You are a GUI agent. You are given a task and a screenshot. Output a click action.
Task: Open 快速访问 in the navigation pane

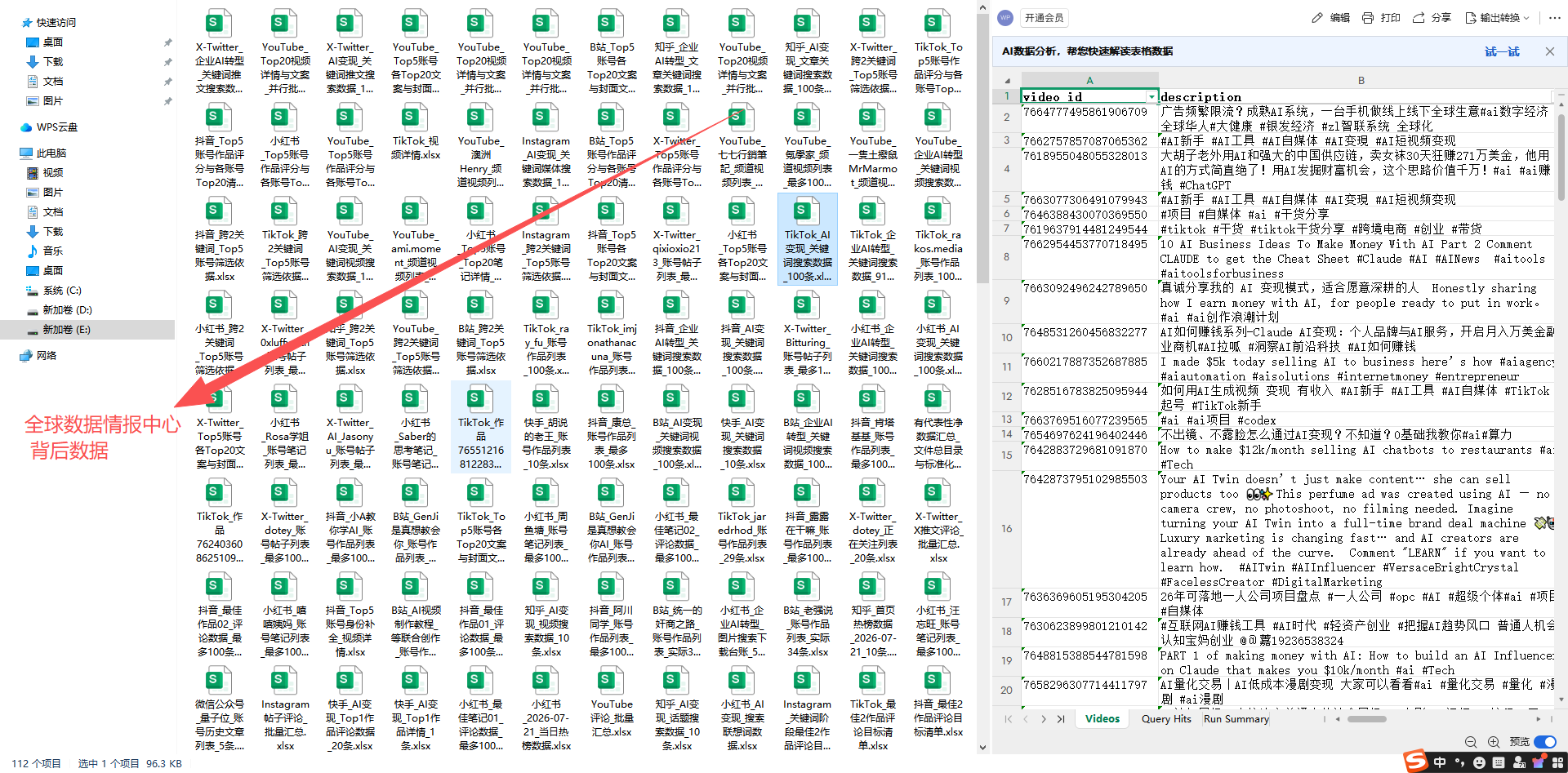pos(49,23)
